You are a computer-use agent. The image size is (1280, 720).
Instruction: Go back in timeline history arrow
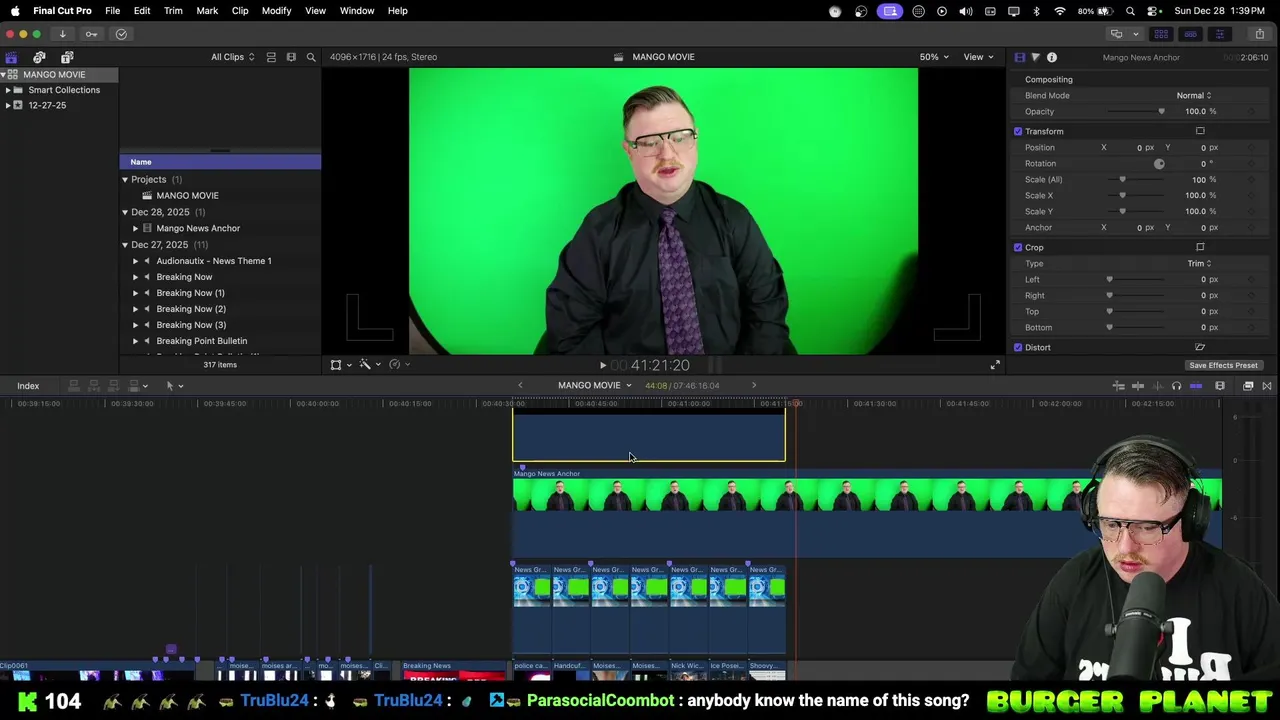(x=520, y=386)
